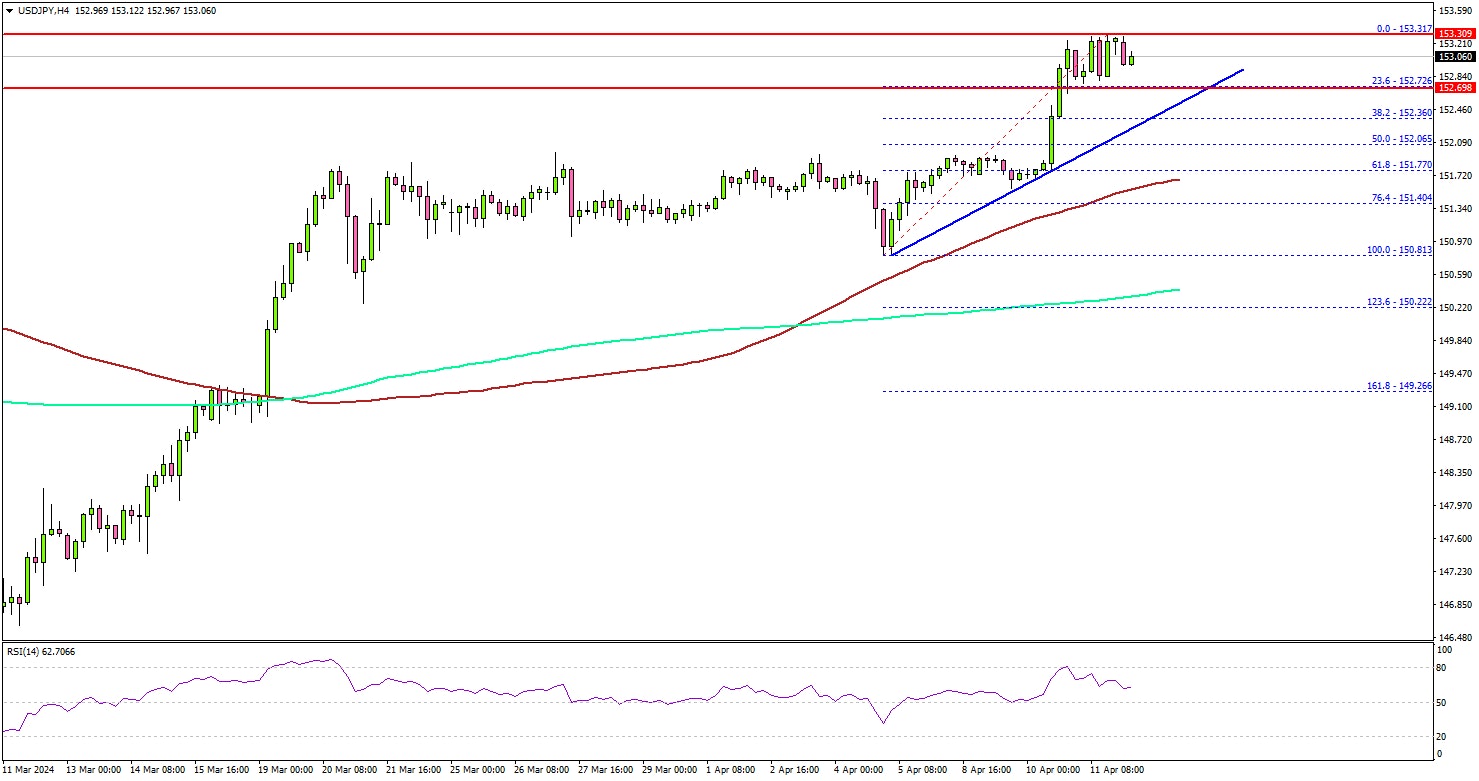Click the 61.8 - 151.770 Fibonacci label

click(x=1404, y=165)
